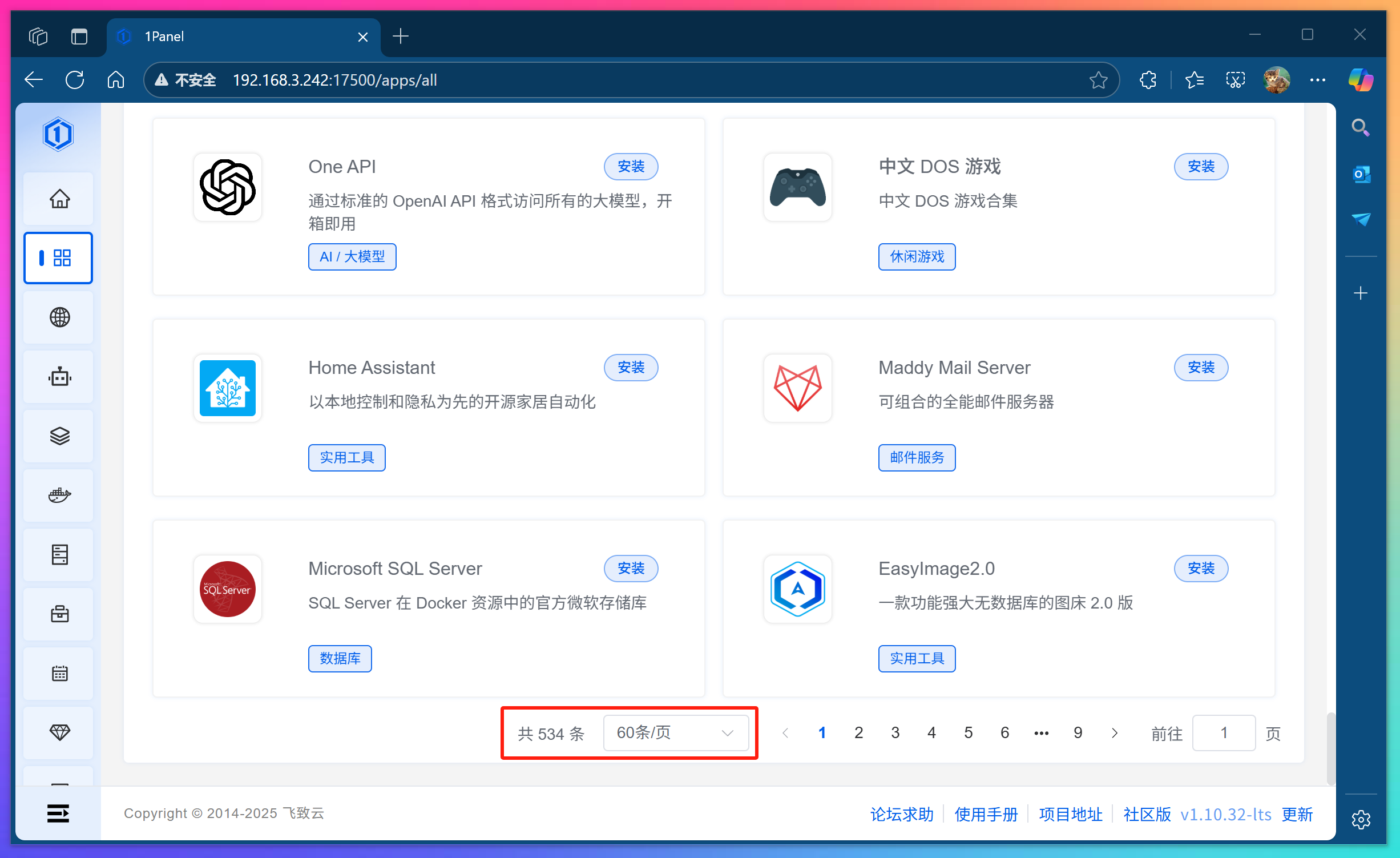Viewport: 1400px width, 858px height.
Task: Collapse the sidebar with bottom-left arrow
Action: (58, 813)
